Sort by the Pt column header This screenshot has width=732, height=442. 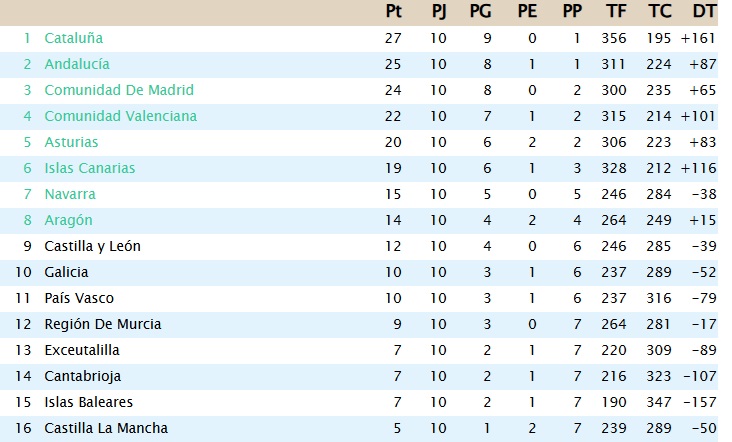(x=393, y=12)
